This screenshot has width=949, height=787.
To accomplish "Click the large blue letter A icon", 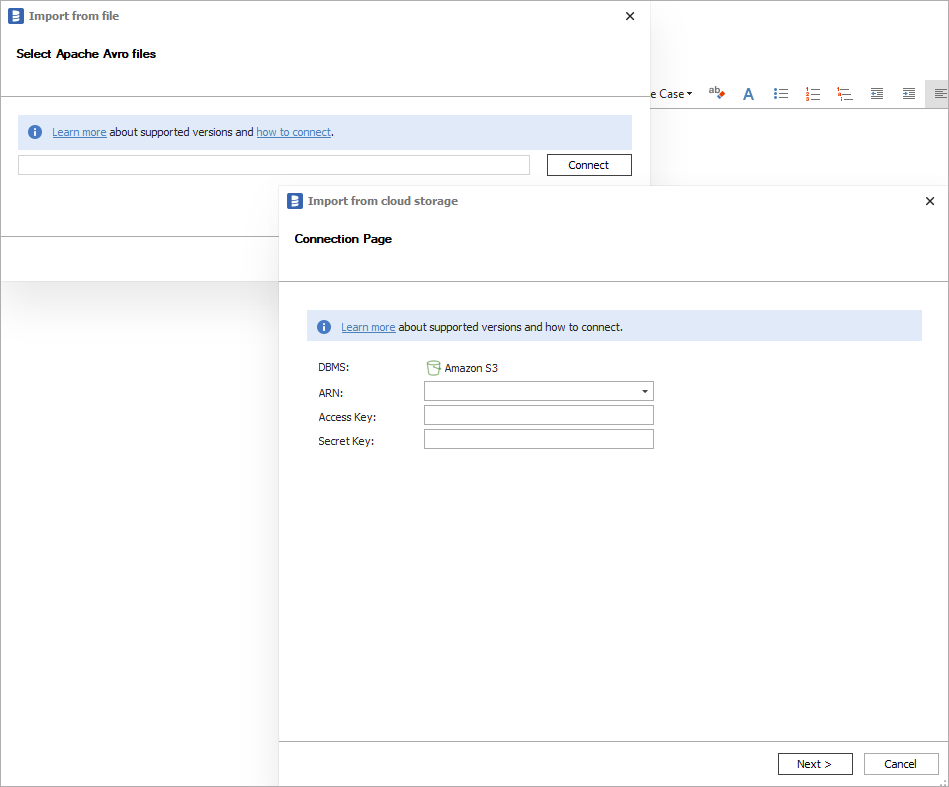I will point(748,94).
